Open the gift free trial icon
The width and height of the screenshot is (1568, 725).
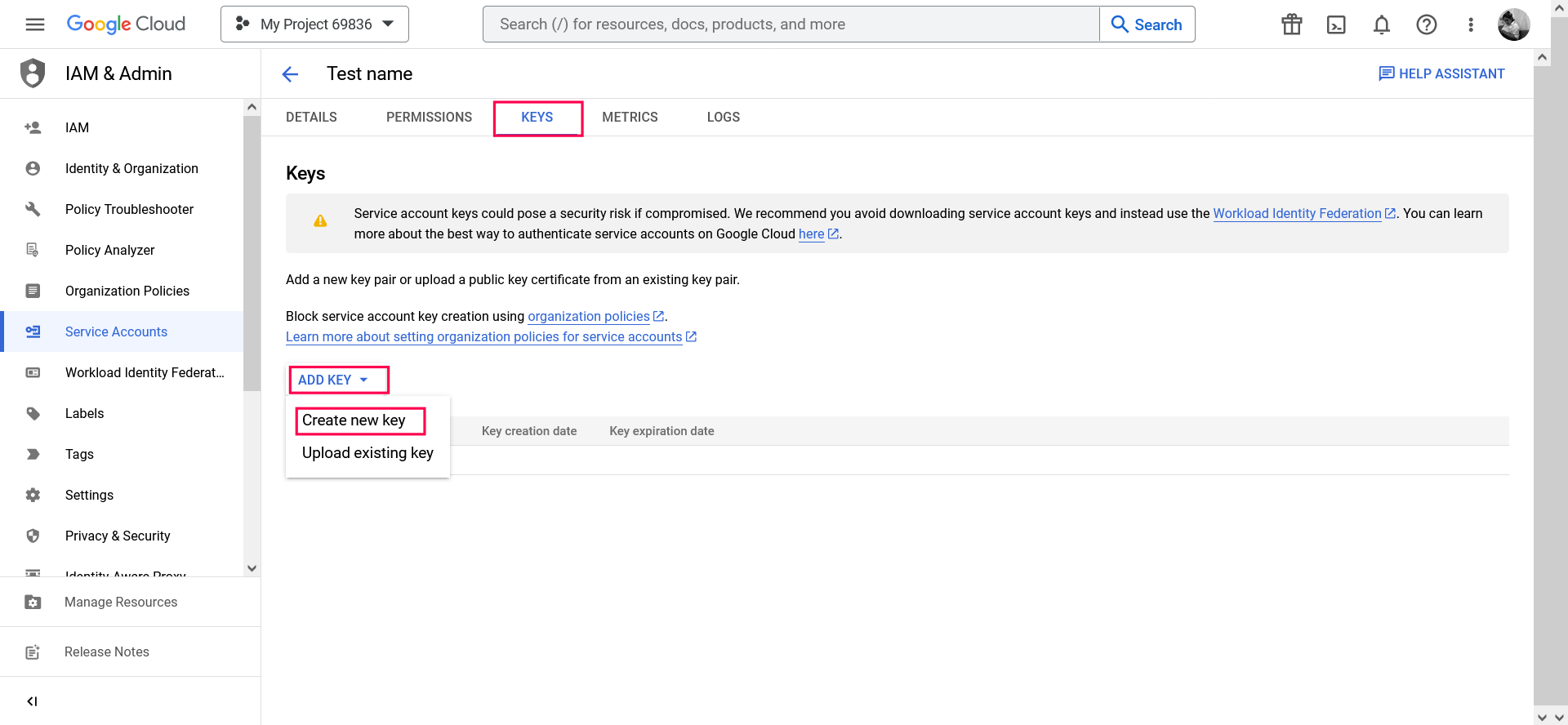1292,24
